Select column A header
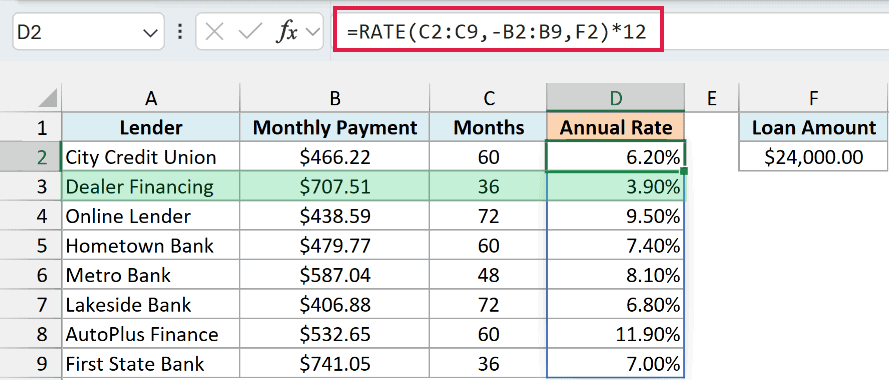 tap(150, 98)
